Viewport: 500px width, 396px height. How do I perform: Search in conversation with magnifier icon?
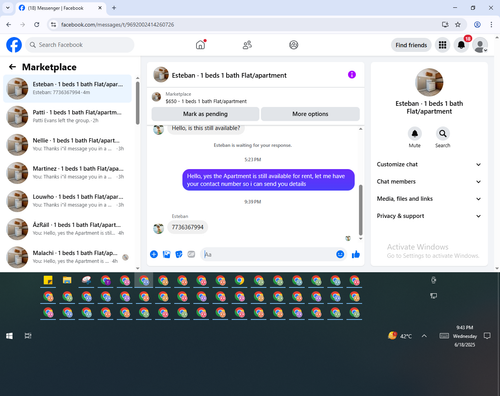tap(442, 134)
